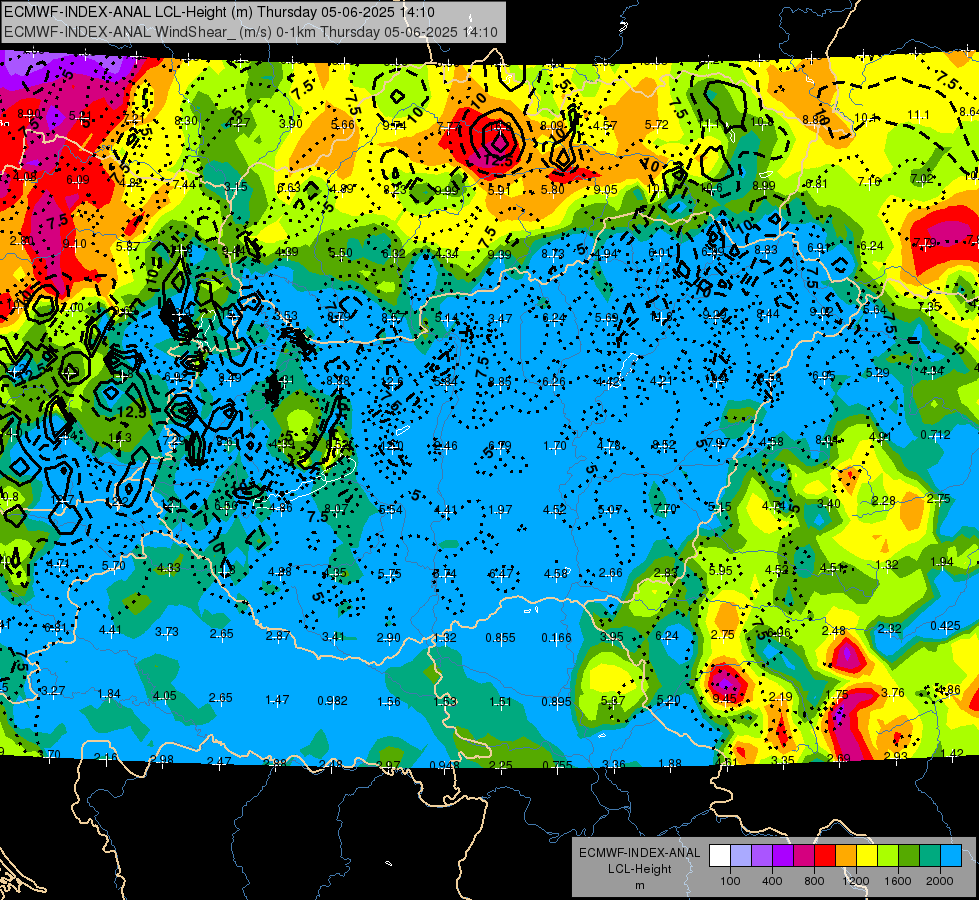The image size is (979, 900).
Task: Click the wind shear value 1.70
Action: click(x=555, y=446)
